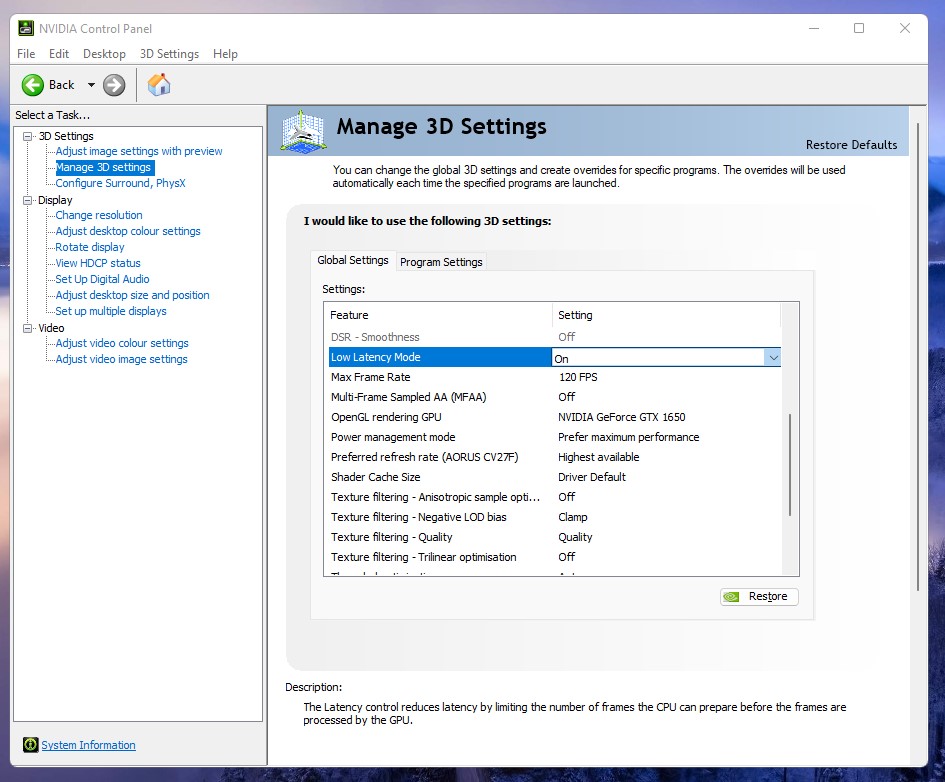
Task: Collapse the Video tree node
Action: click(27, 328)
